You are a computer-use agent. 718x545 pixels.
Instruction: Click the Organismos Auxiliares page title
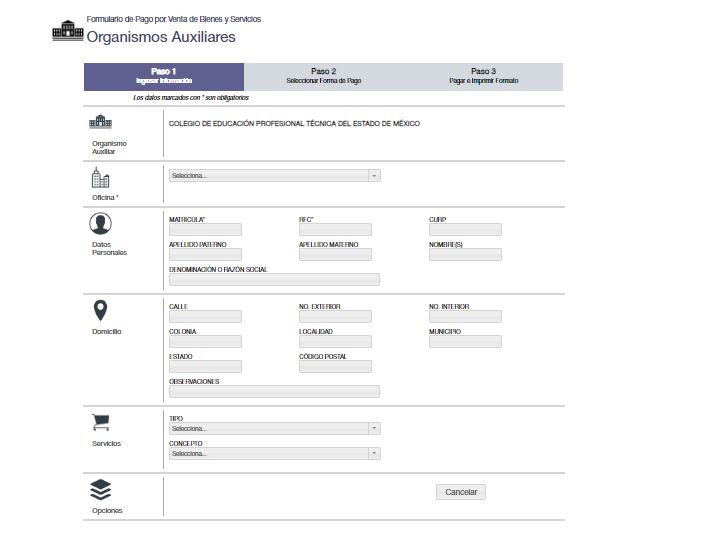coord(161,37)
